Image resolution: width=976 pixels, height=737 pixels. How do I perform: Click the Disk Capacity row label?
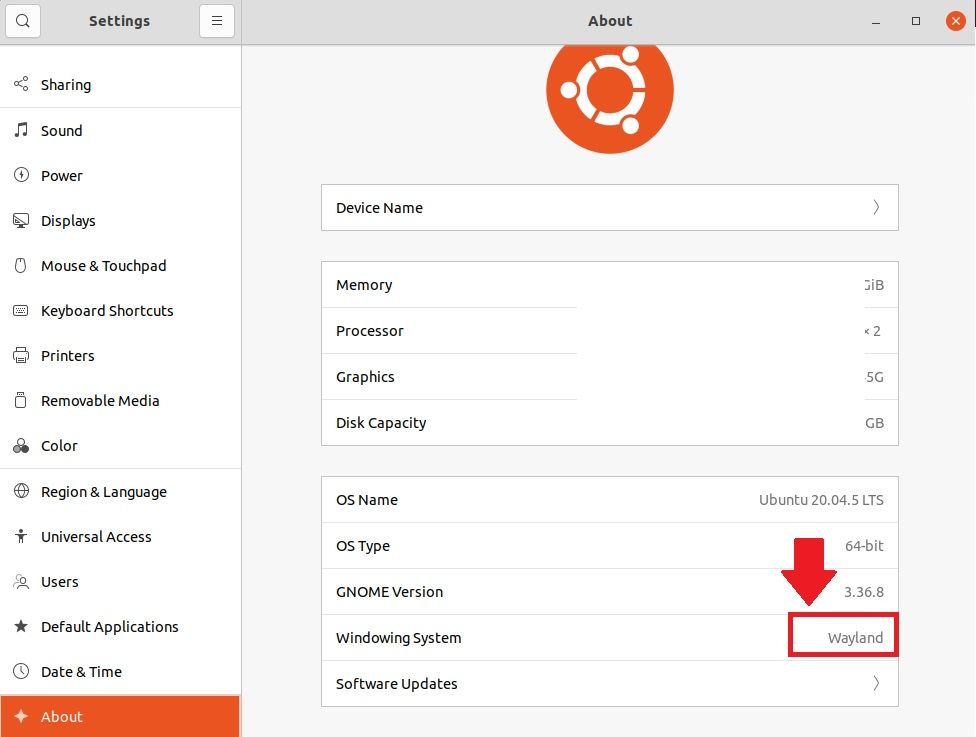click(381, 423)
